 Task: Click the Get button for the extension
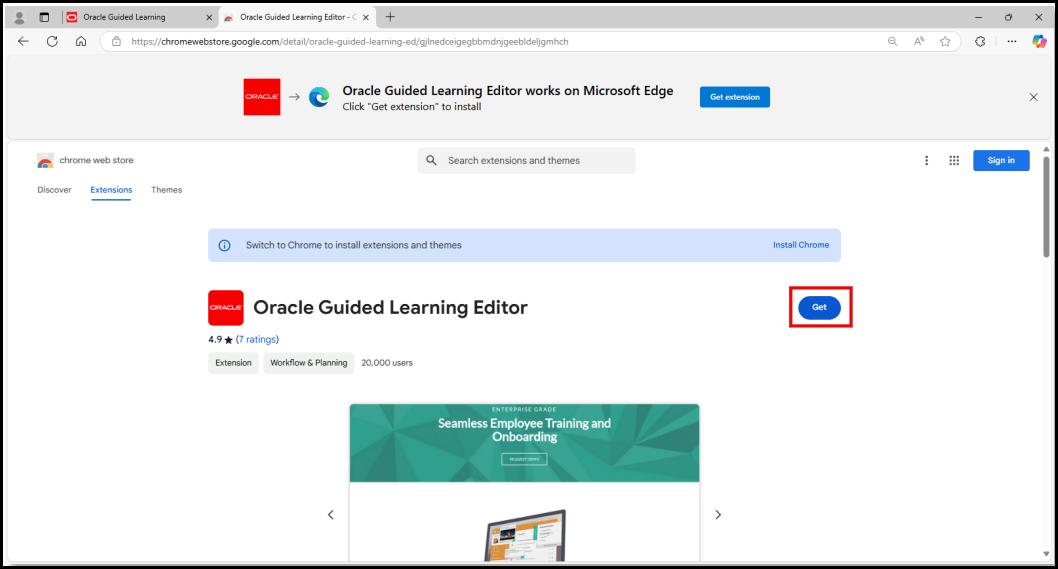(819, 307)
